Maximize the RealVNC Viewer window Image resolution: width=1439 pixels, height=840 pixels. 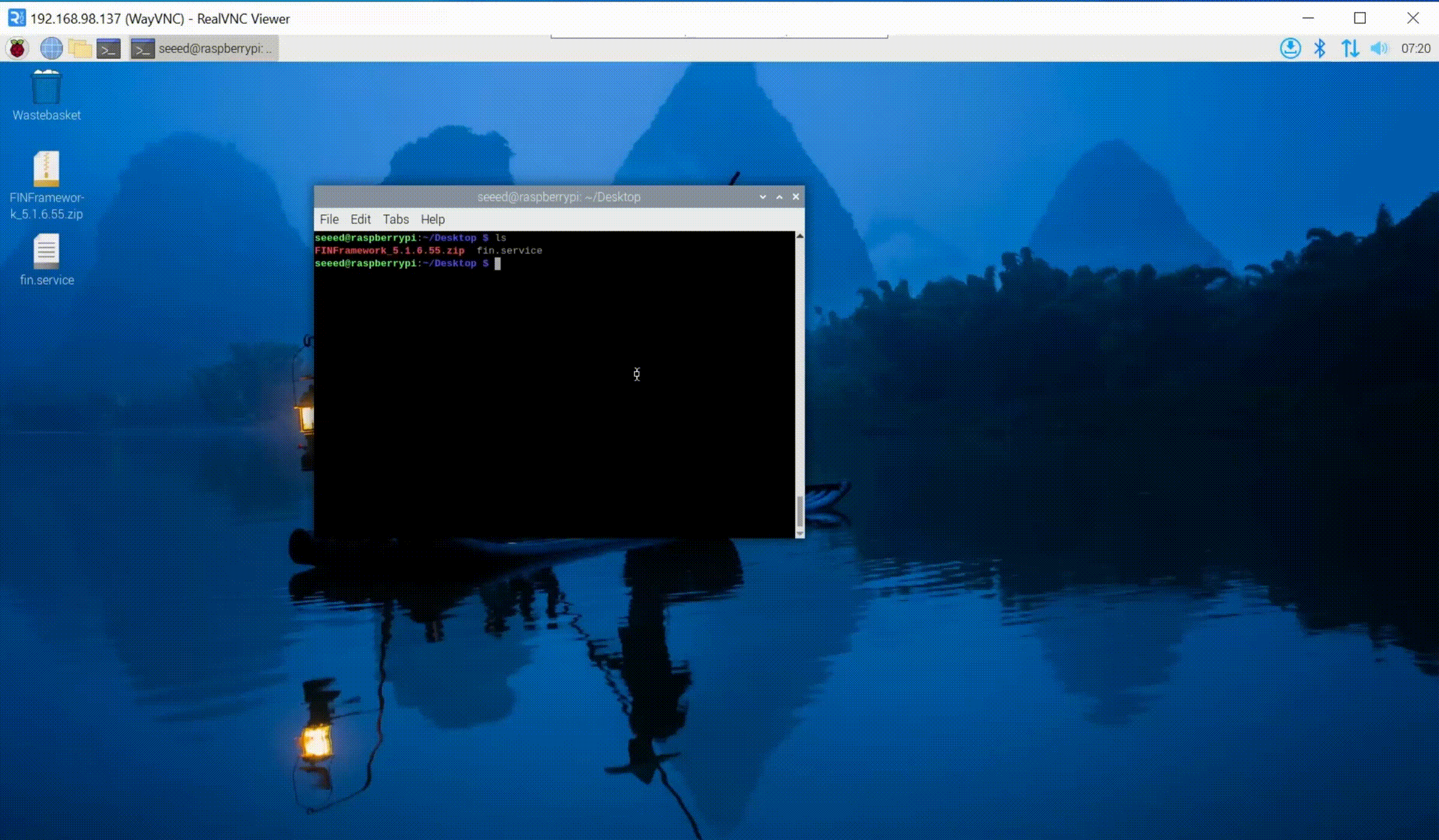coord(1360,19)
